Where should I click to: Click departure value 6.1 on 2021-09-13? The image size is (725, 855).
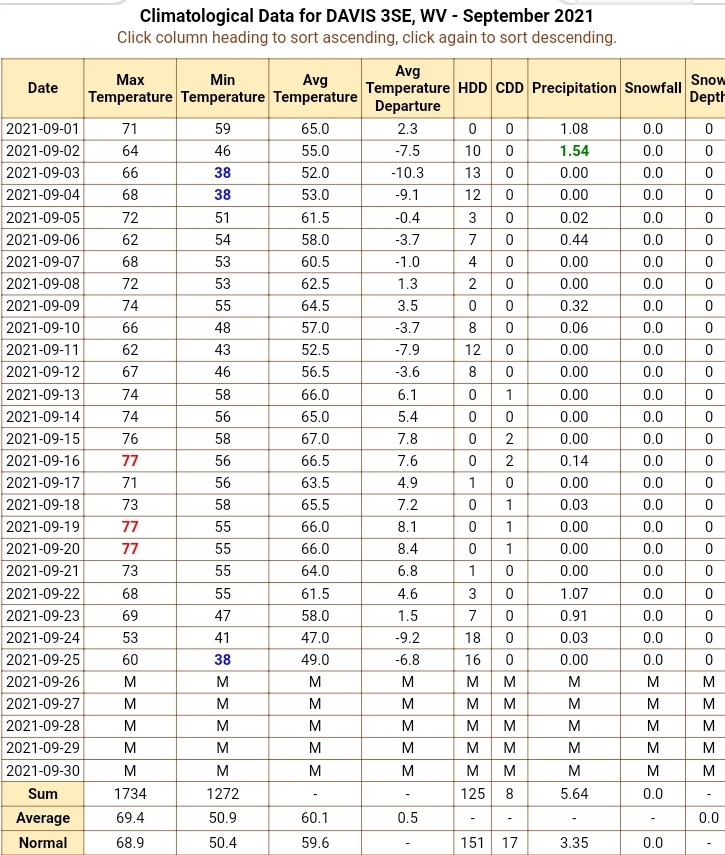408,394
